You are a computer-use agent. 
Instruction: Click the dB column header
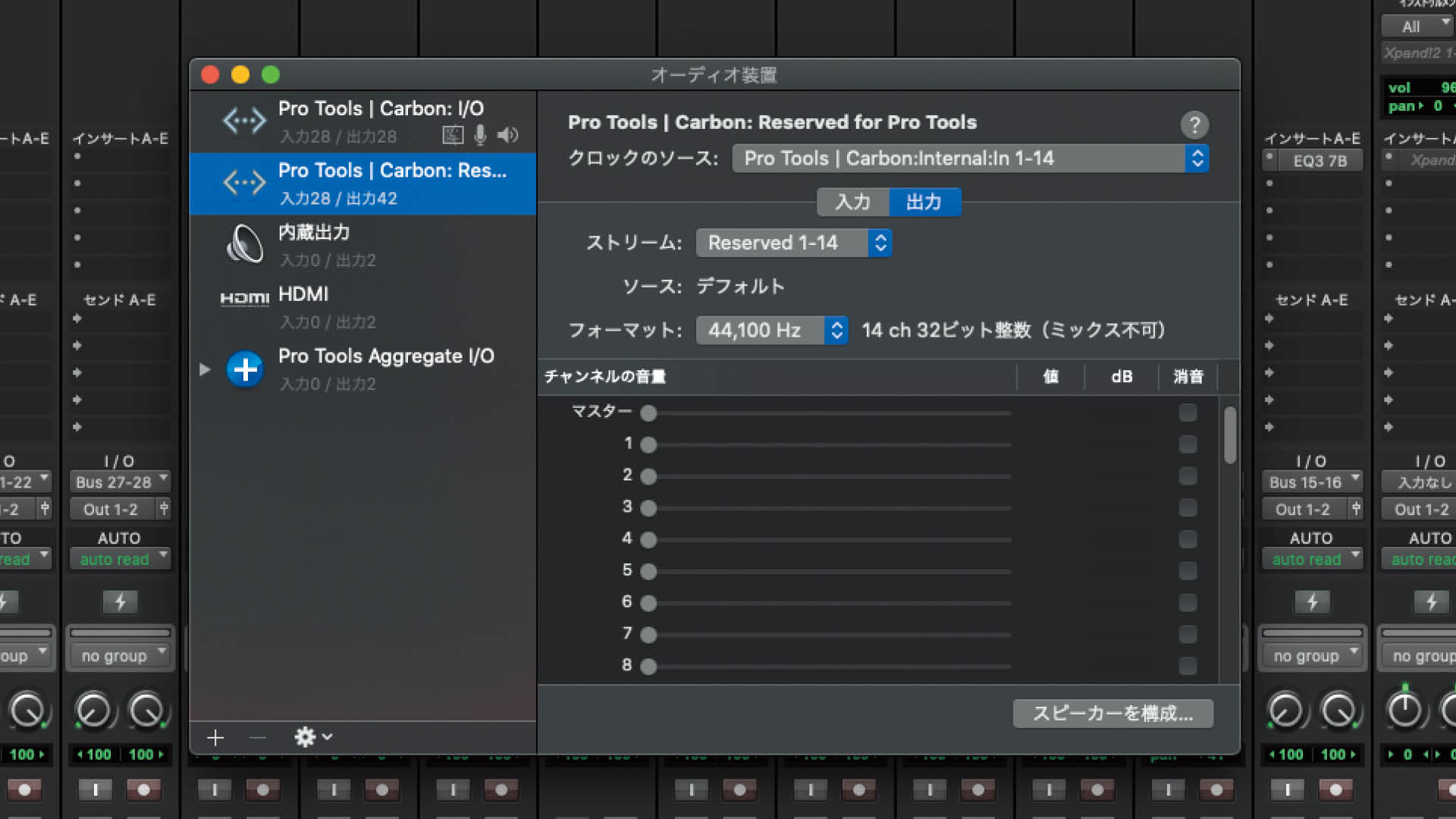[1122, 377]
